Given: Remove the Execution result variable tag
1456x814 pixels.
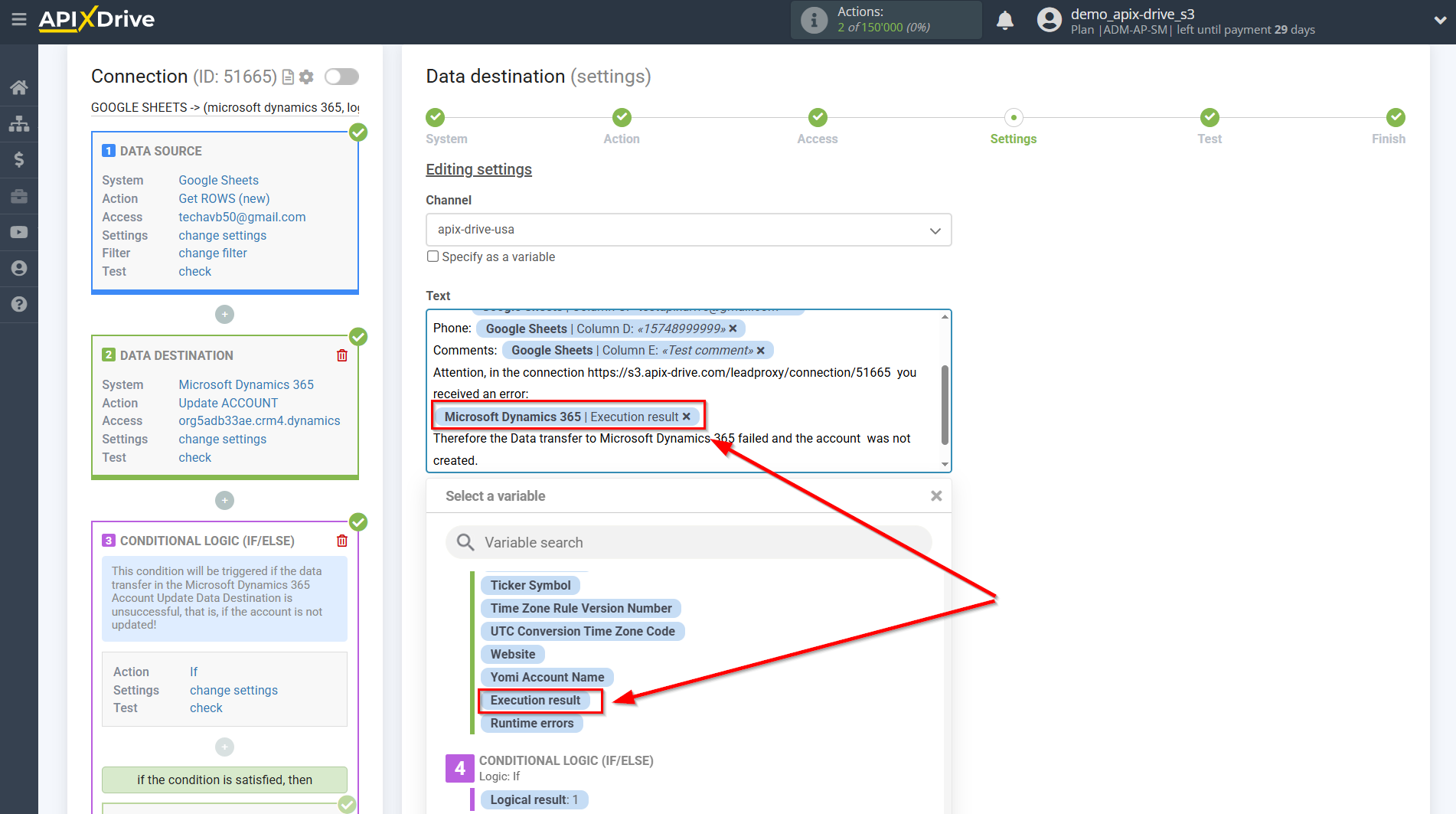Looking at the screenshot, I should [x=687, y=417].
